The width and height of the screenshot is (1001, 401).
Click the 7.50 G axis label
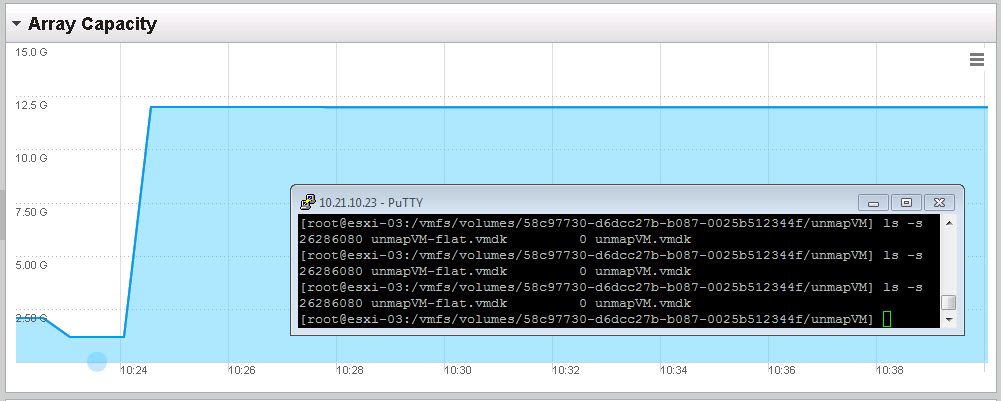coord(31,211)
